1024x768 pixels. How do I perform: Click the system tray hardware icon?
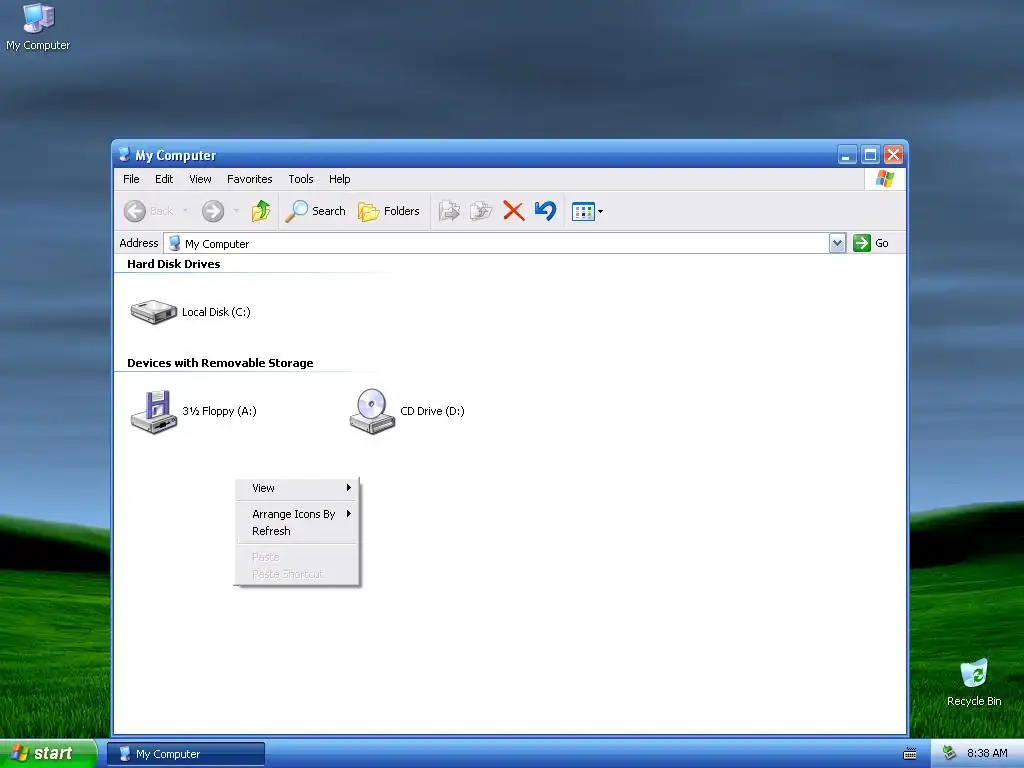(950, 754)
